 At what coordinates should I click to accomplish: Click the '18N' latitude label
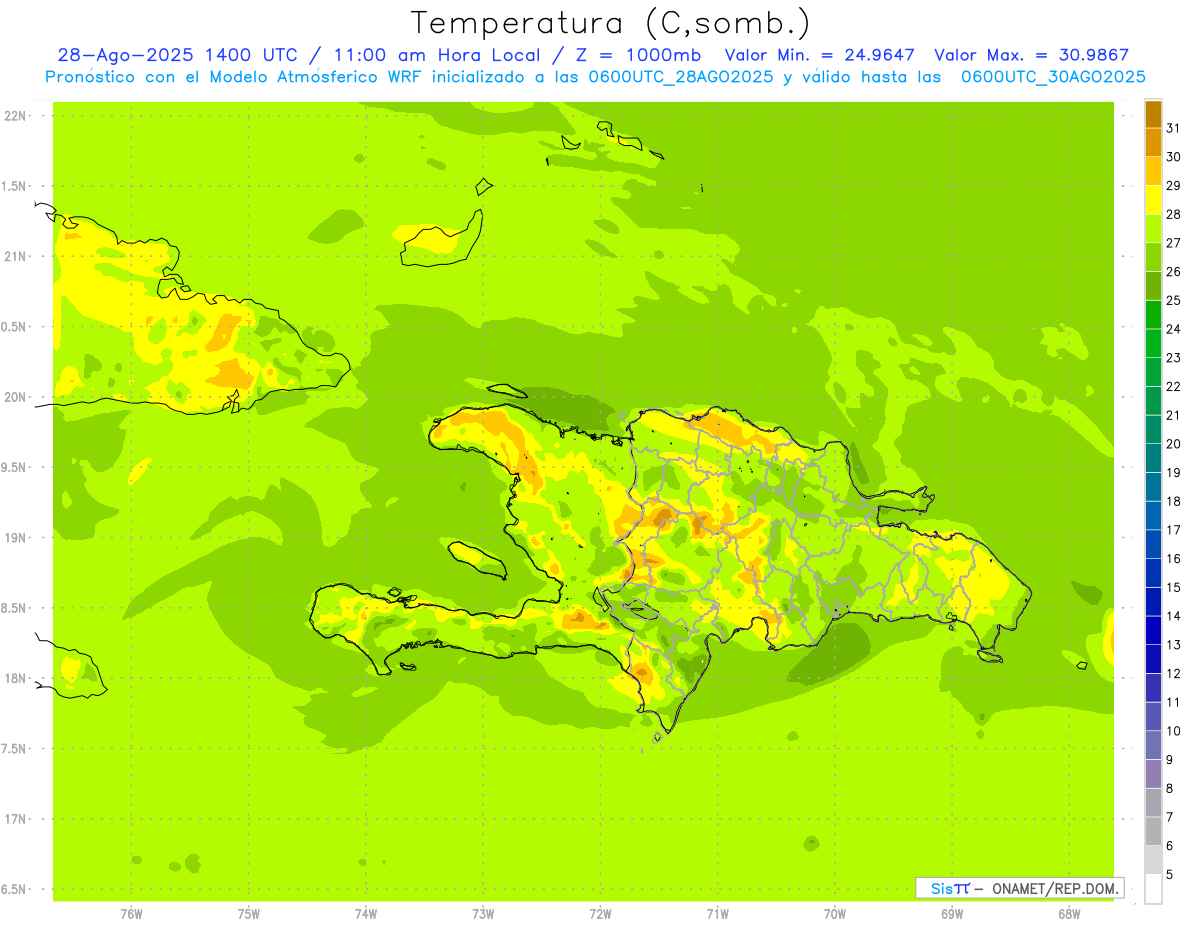pos(16,678)
